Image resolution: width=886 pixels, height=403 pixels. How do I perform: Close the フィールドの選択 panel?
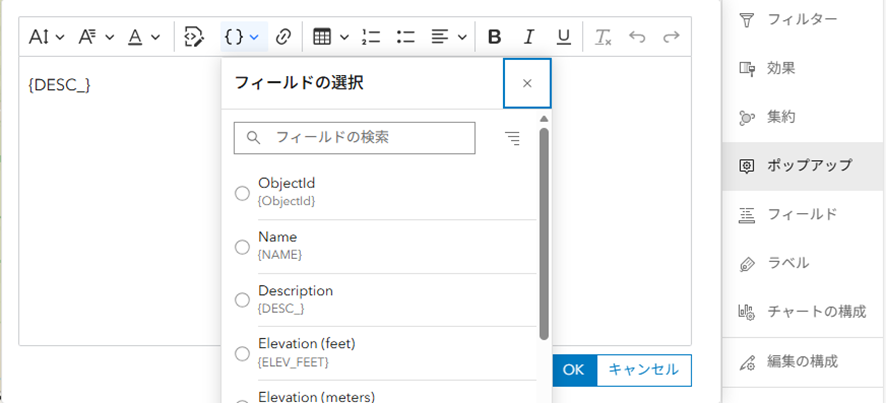click(x=527, y=83)
